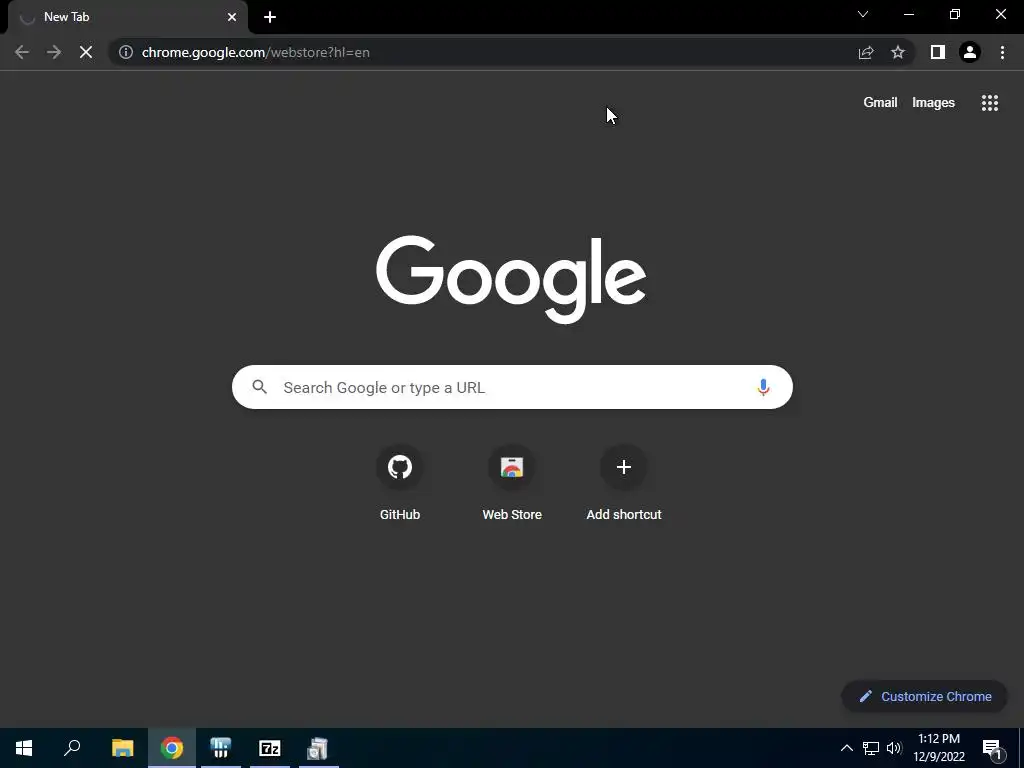Open the volume control tray icon

894,748
